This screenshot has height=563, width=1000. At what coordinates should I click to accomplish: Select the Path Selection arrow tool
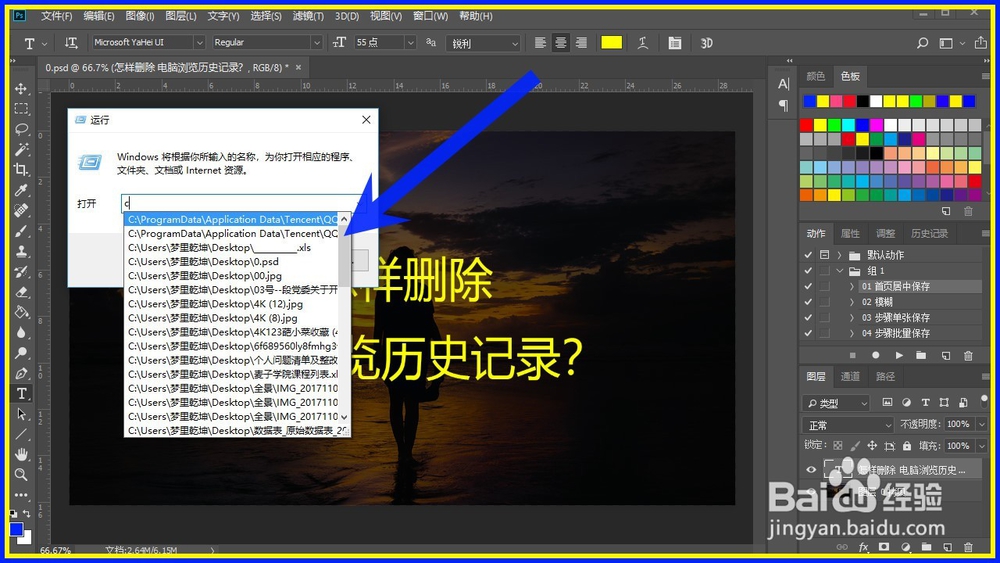[x=21, y=414]
